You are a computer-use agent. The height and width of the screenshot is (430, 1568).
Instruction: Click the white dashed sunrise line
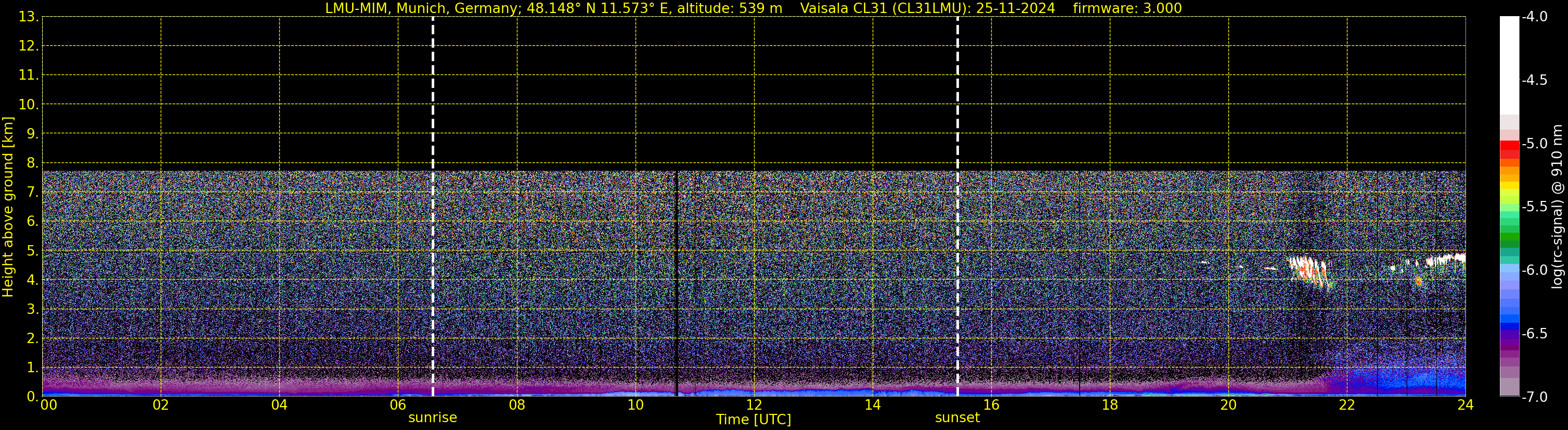(x=433, y=207)
